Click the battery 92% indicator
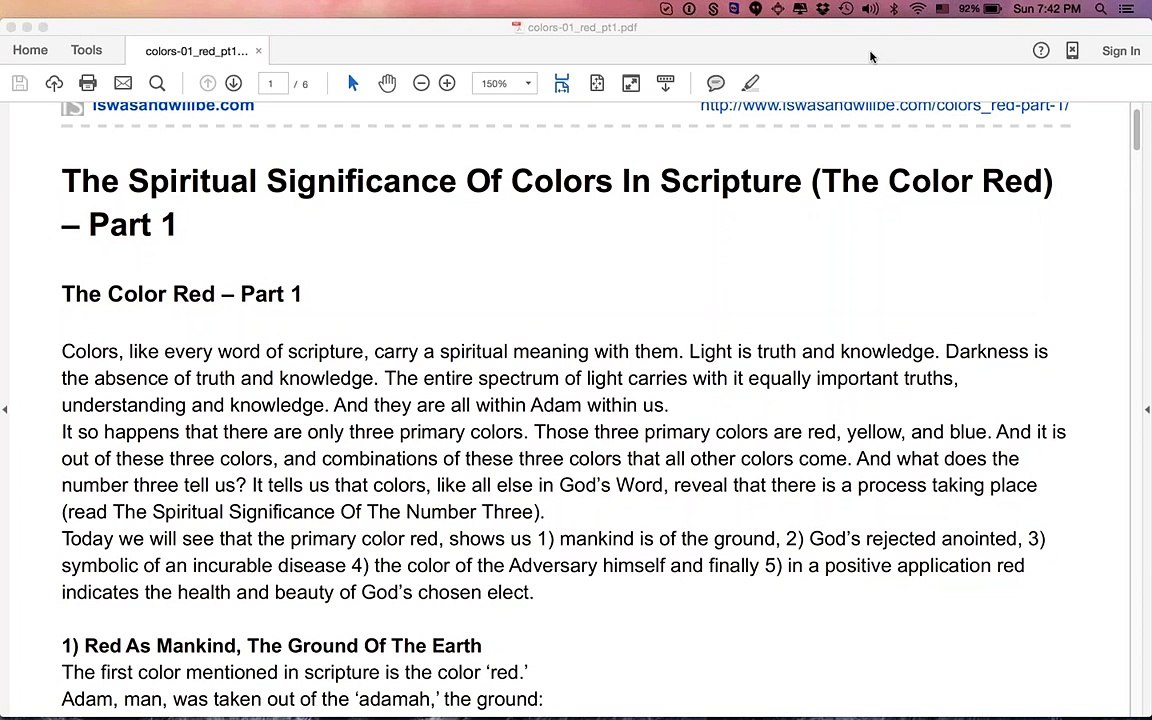The image size is (1152, 720). pyautogui.click(x=980, y=9)
